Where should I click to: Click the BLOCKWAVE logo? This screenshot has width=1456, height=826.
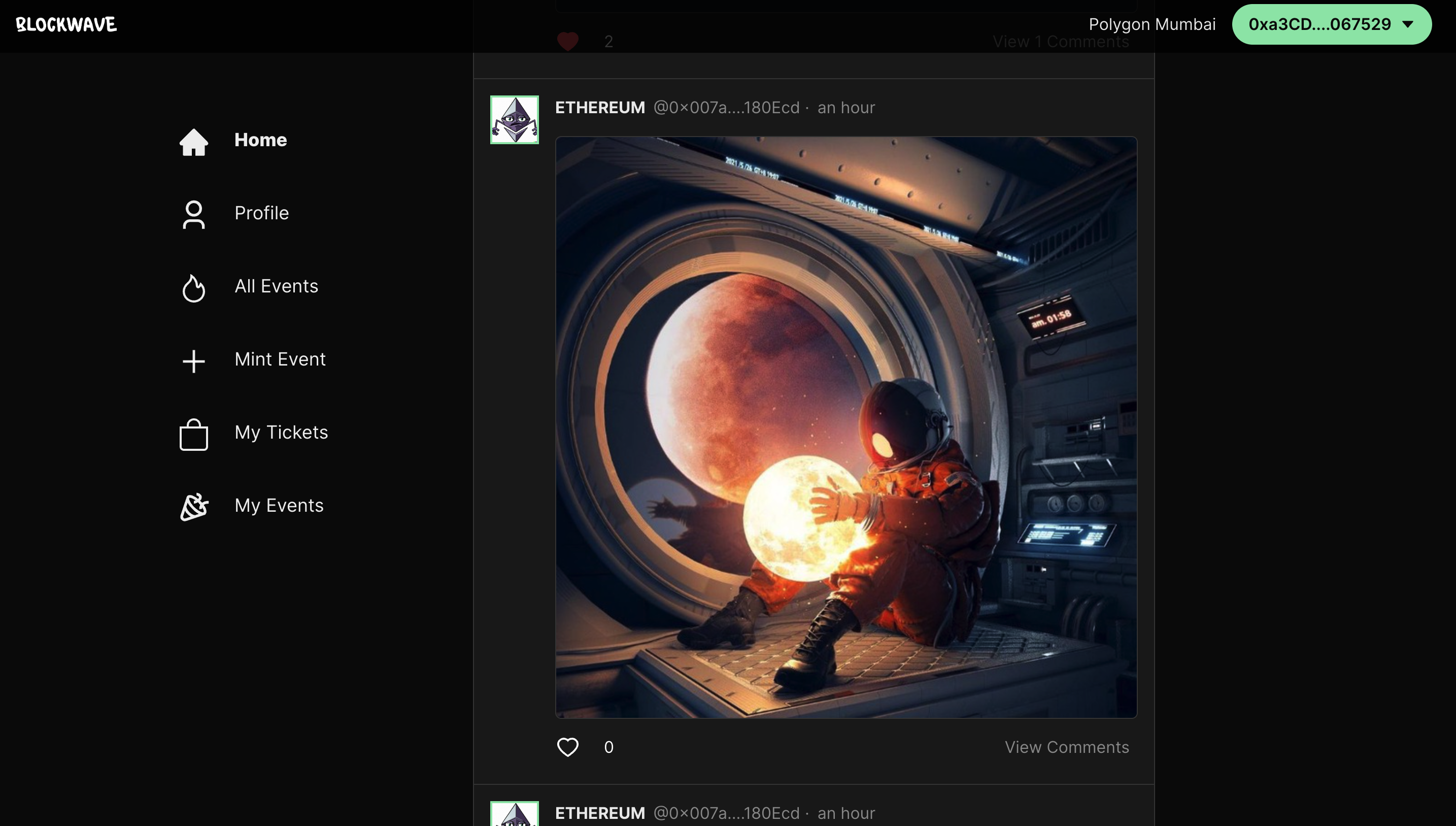pyautogui.click(x=66, y=24)
